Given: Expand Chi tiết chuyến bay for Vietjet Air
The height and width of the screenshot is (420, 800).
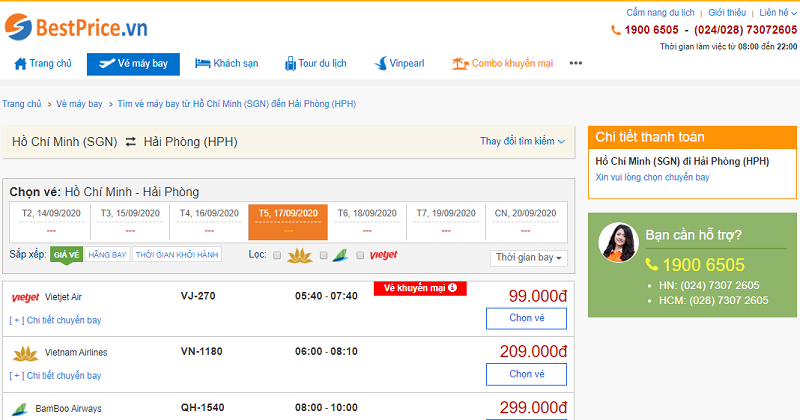Looking at the screenshot, I should [x=56, y=320].
